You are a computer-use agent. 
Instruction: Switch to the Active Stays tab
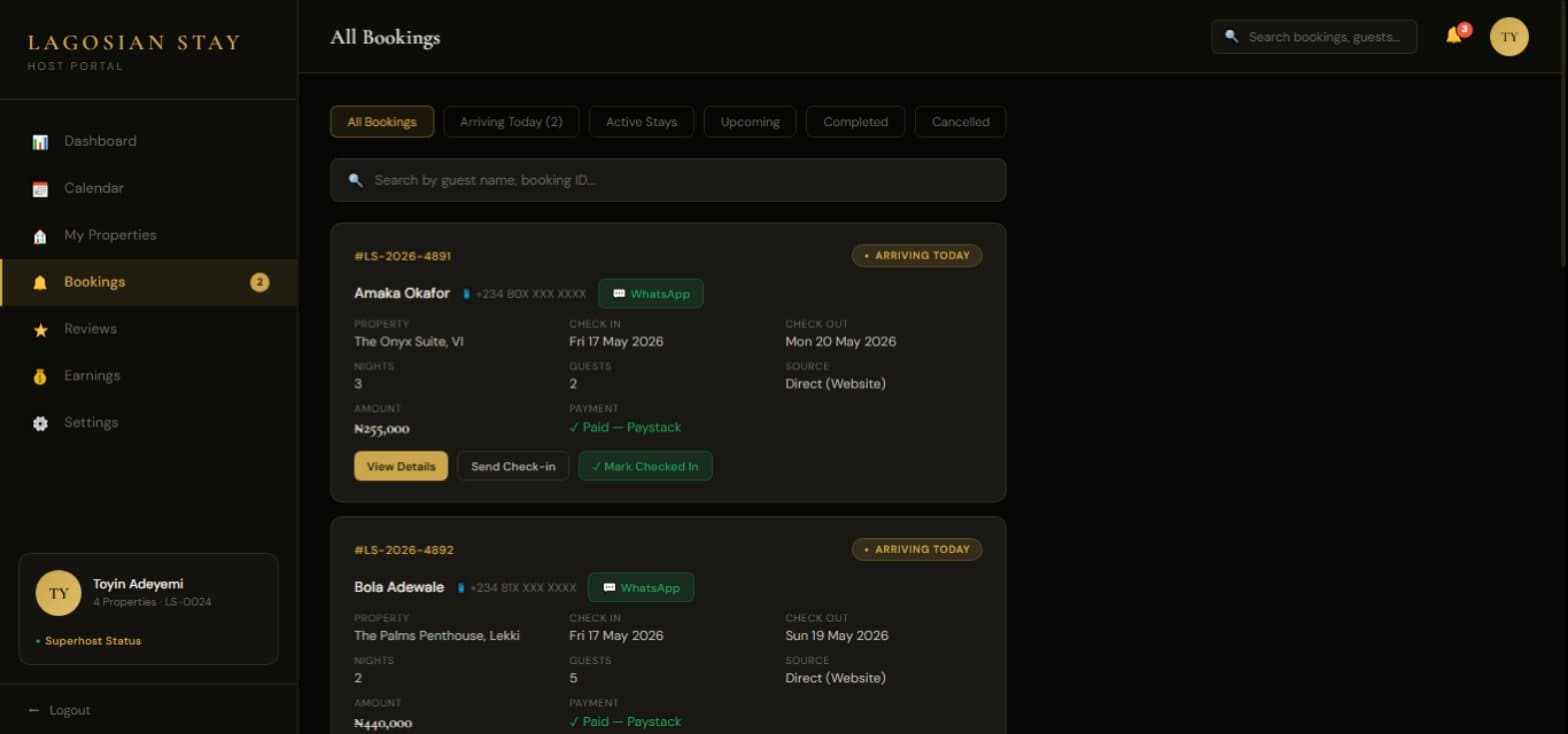pyautogui.click(x=641, y=122)
